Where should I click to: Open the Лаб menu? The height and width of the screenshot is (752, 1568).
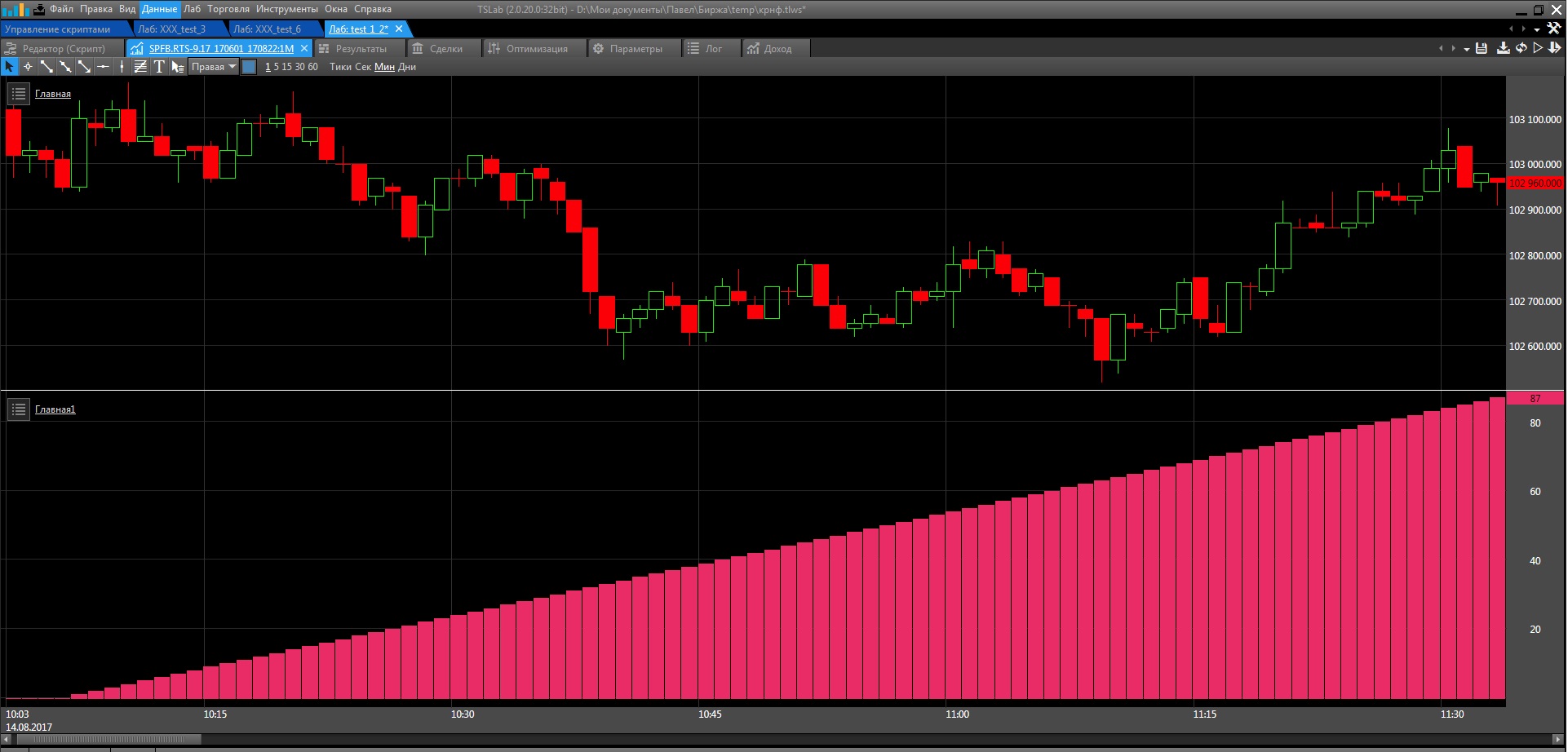193,9
